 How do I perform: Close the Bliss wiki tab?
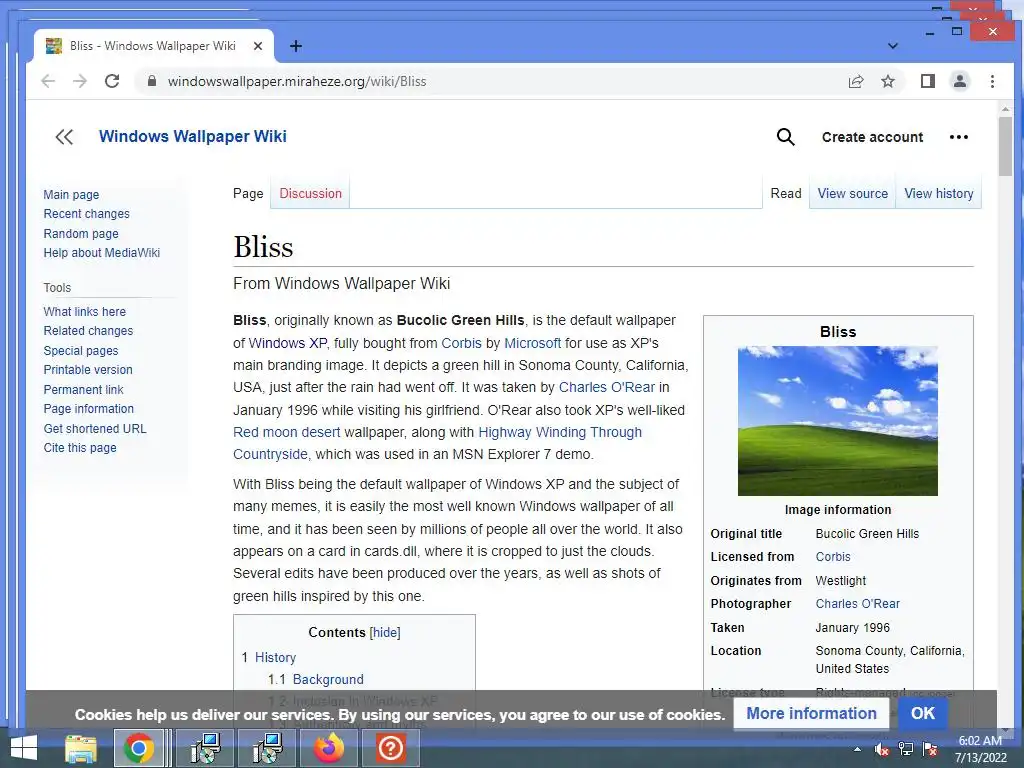(258, 46)
